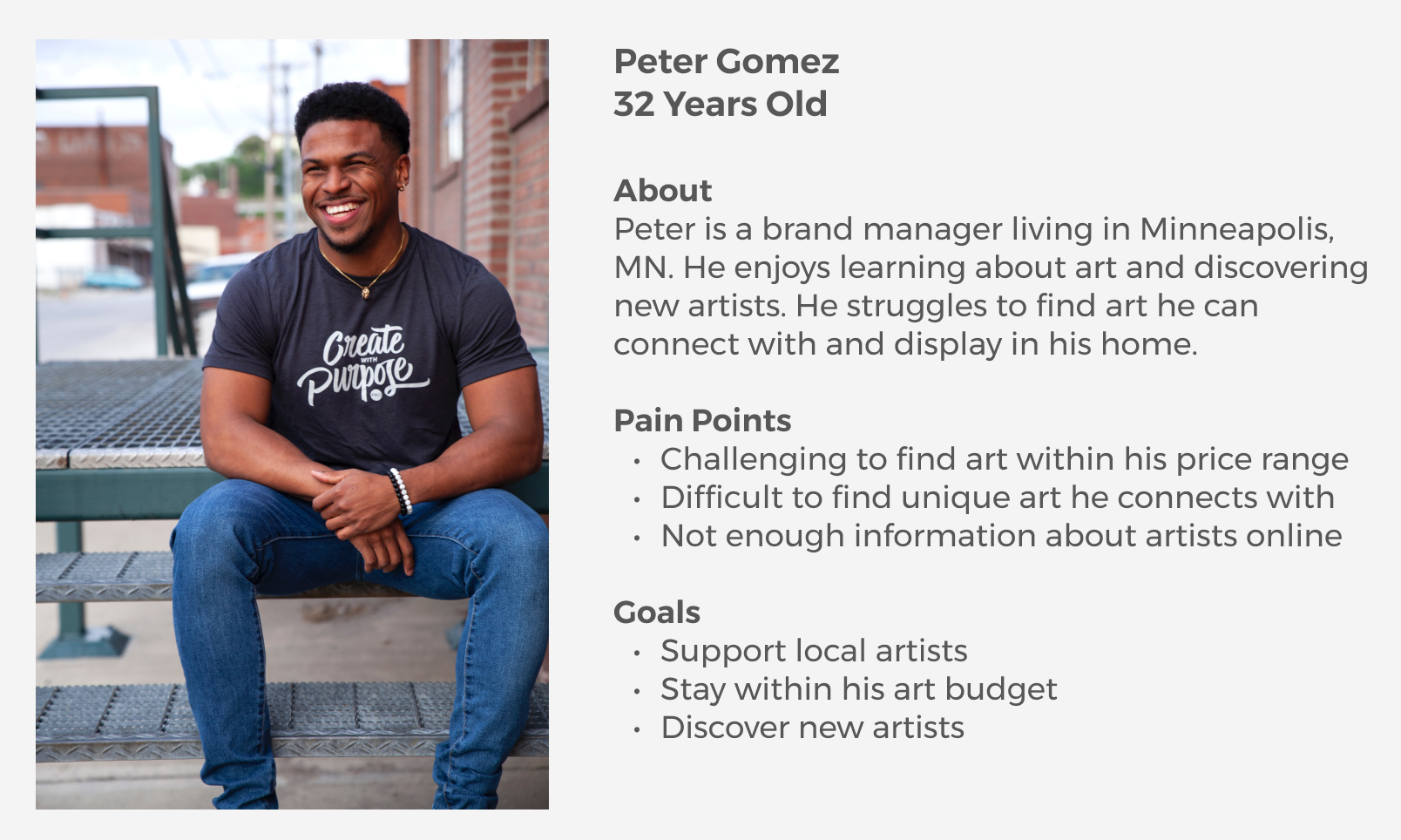The width and height of the screenshot is (1401, 840).
Task: Select the line 'connect with and display in his home.'
Action: [906, 344]
